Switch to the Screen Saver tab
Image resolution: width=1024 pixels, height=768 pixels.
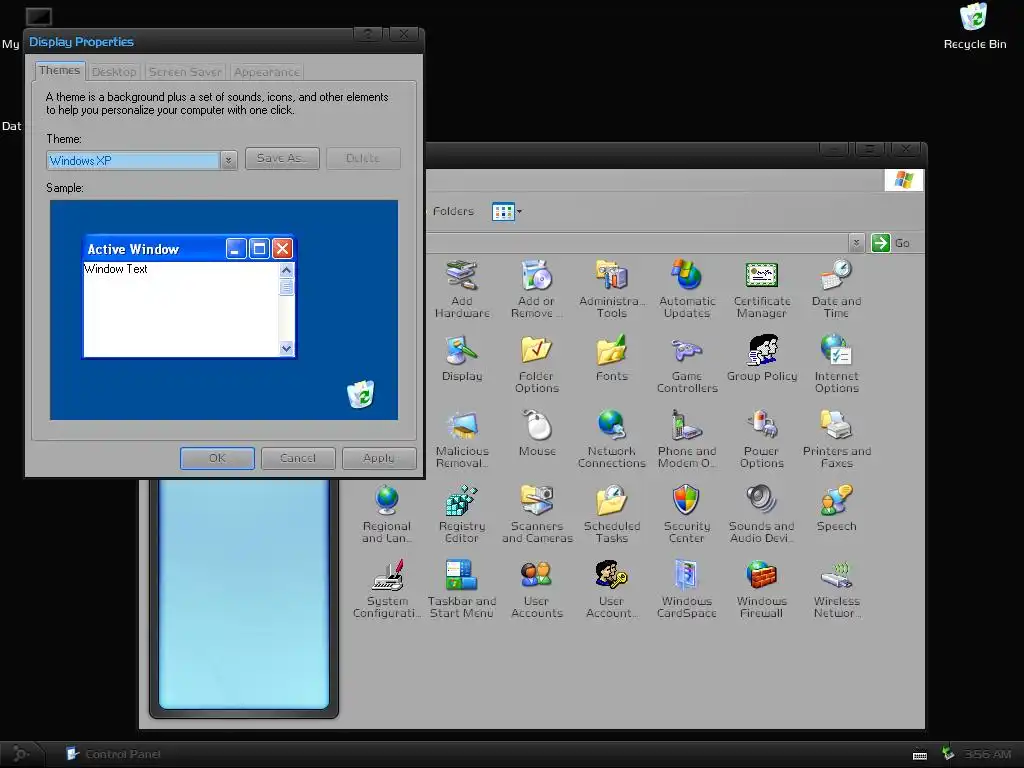coord(185,72)
